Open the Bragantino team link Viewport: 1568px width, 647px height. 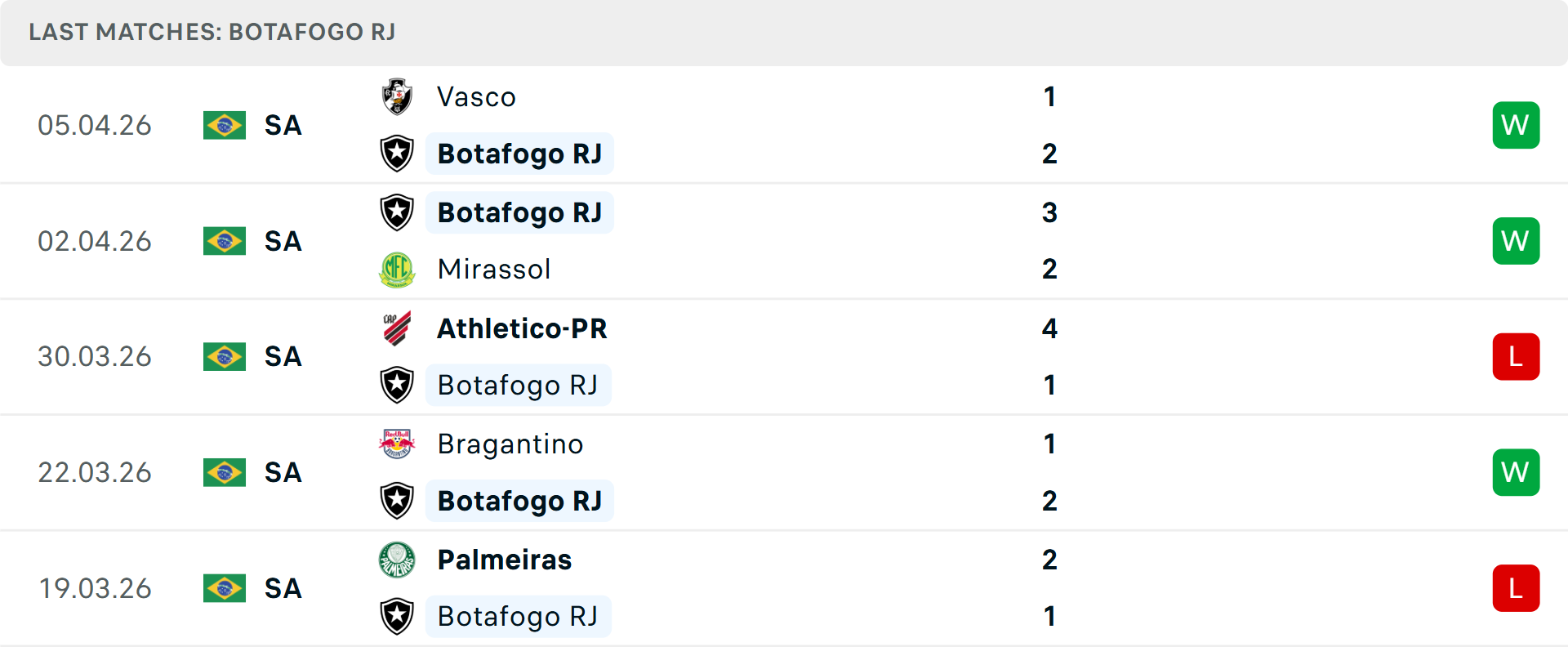click(510, 444)
